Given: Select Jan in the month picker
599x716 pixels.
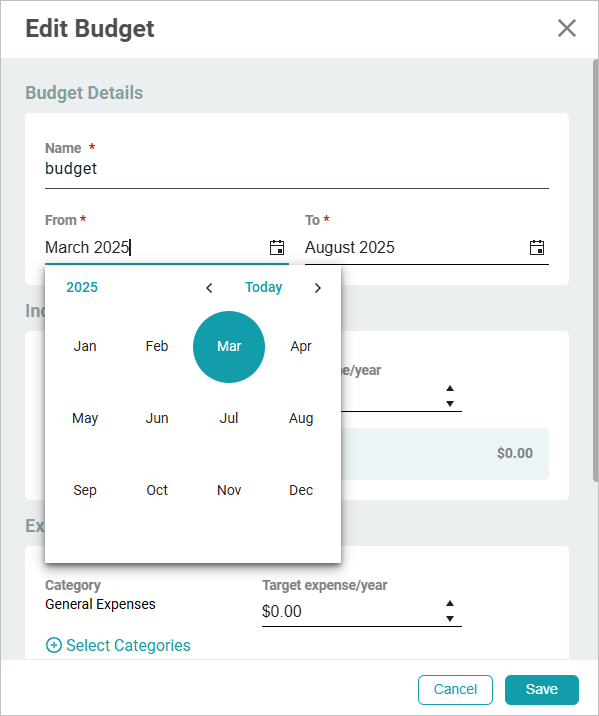Looking at the screenshot, I should (85, 347).
